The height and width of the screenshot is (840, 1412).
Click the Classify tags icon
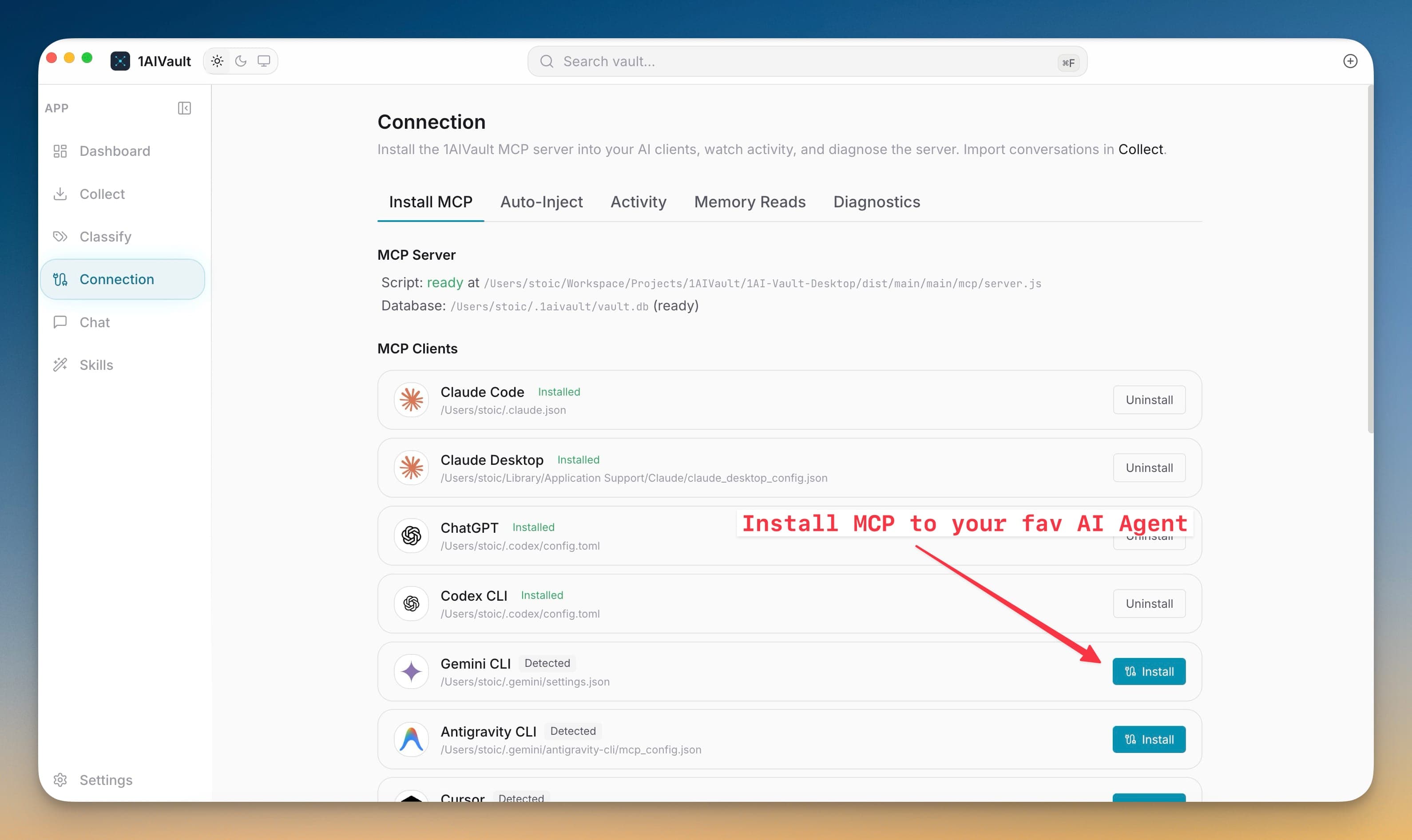60,236
